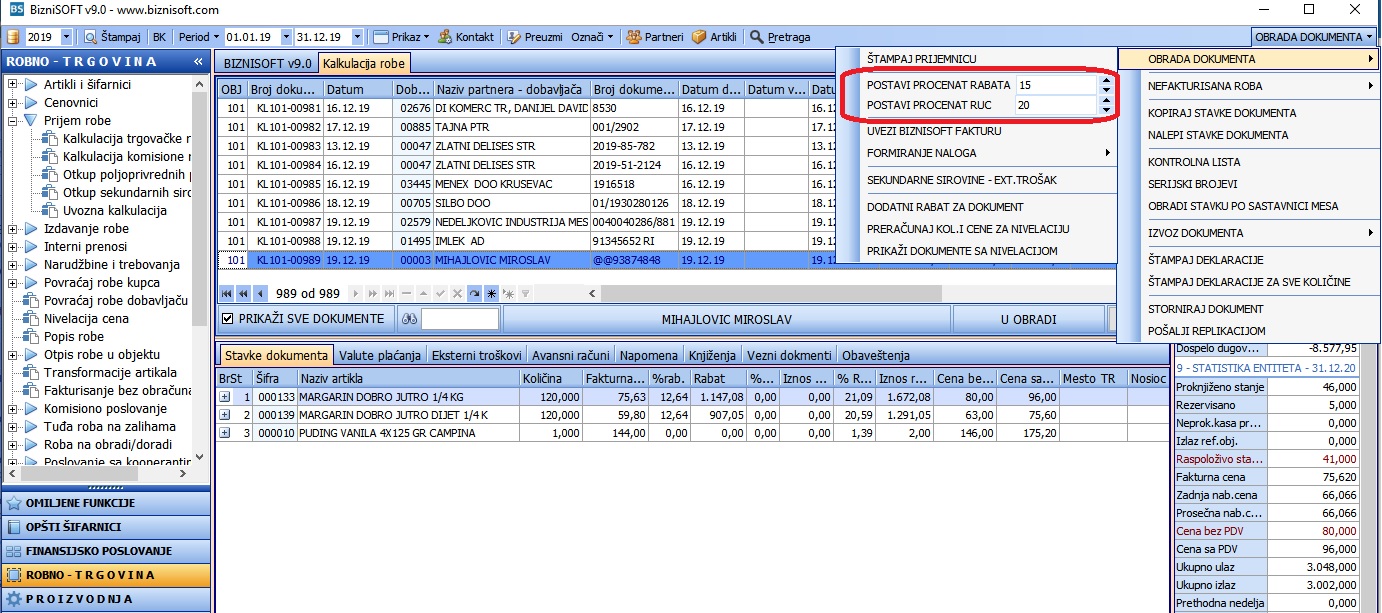Click the binoculars search icon

click(x=408, y=319)
